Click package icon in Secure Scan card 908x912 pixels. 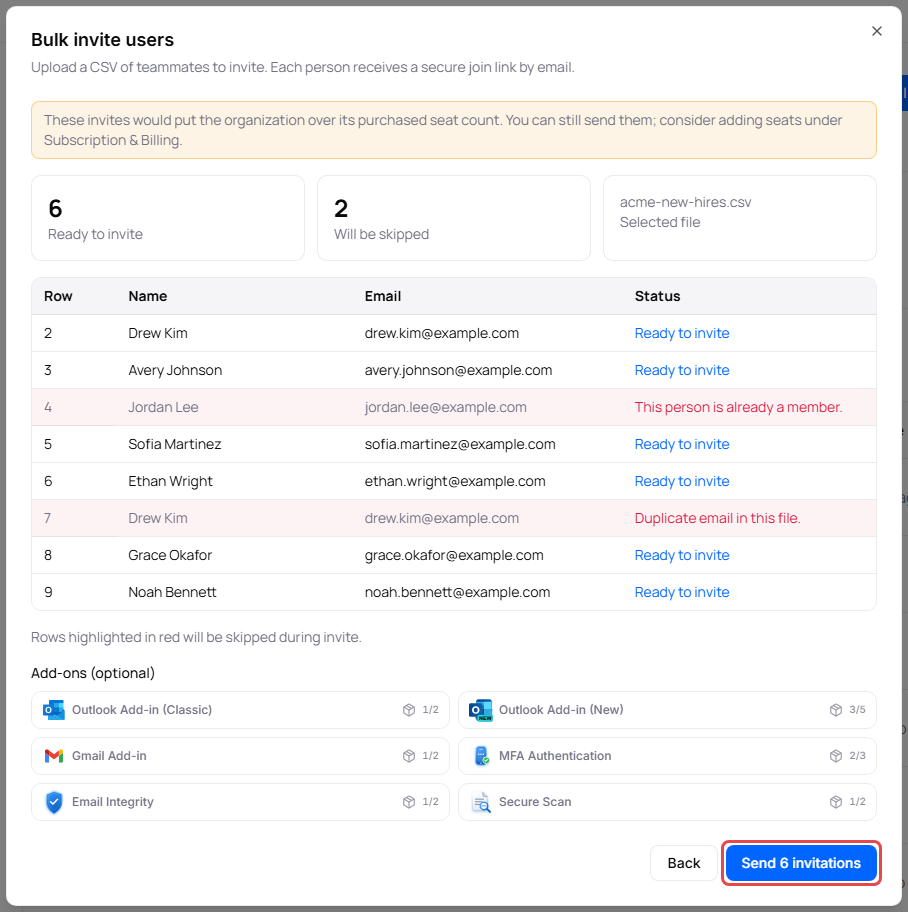point(836,802)
